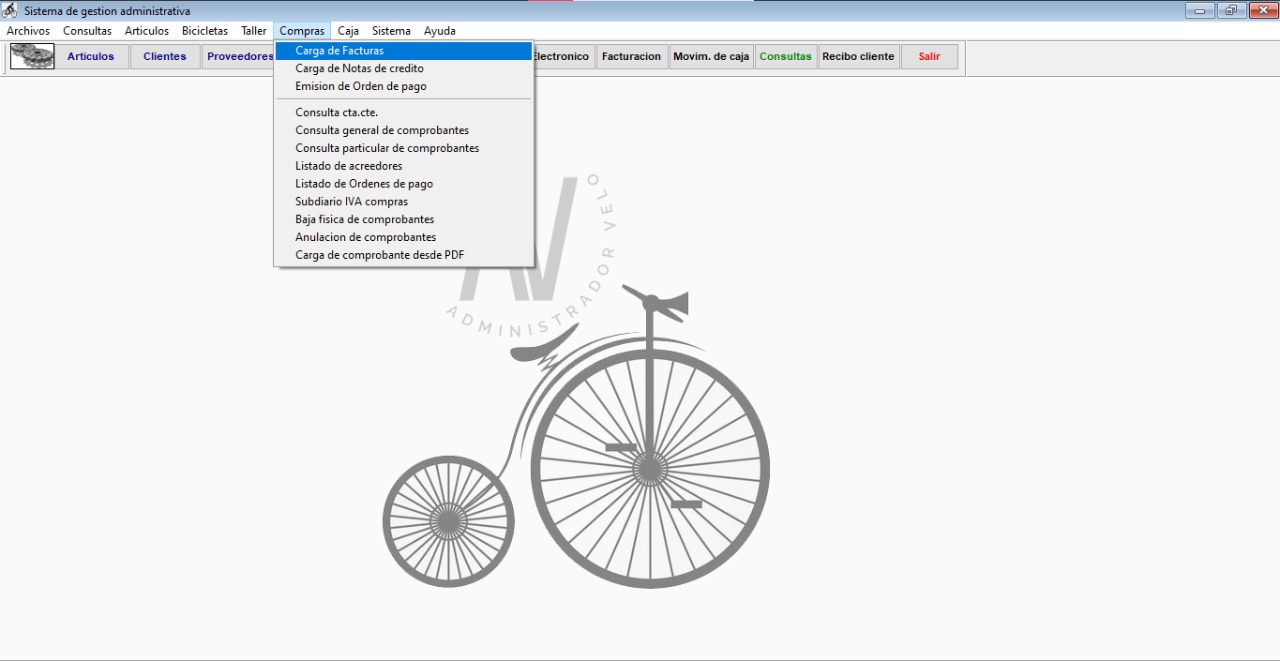Select Anulacion de comprobantes
This screenshot has height=661, width=1280.
404,238
